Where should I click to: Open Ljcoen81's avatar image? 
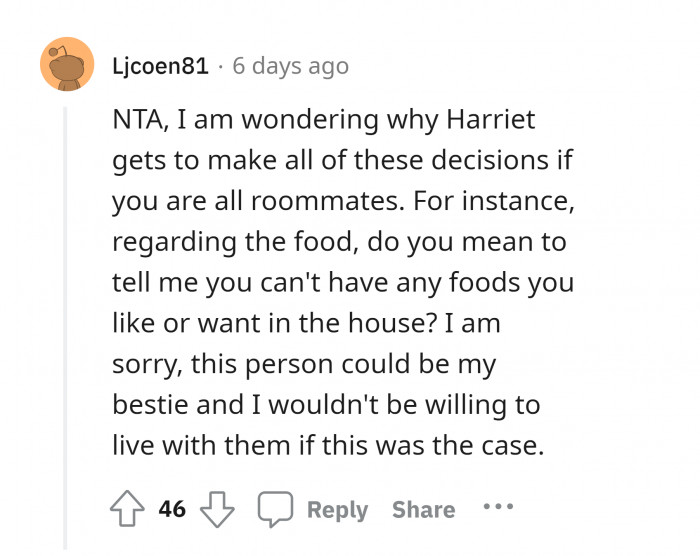[66, 66]
